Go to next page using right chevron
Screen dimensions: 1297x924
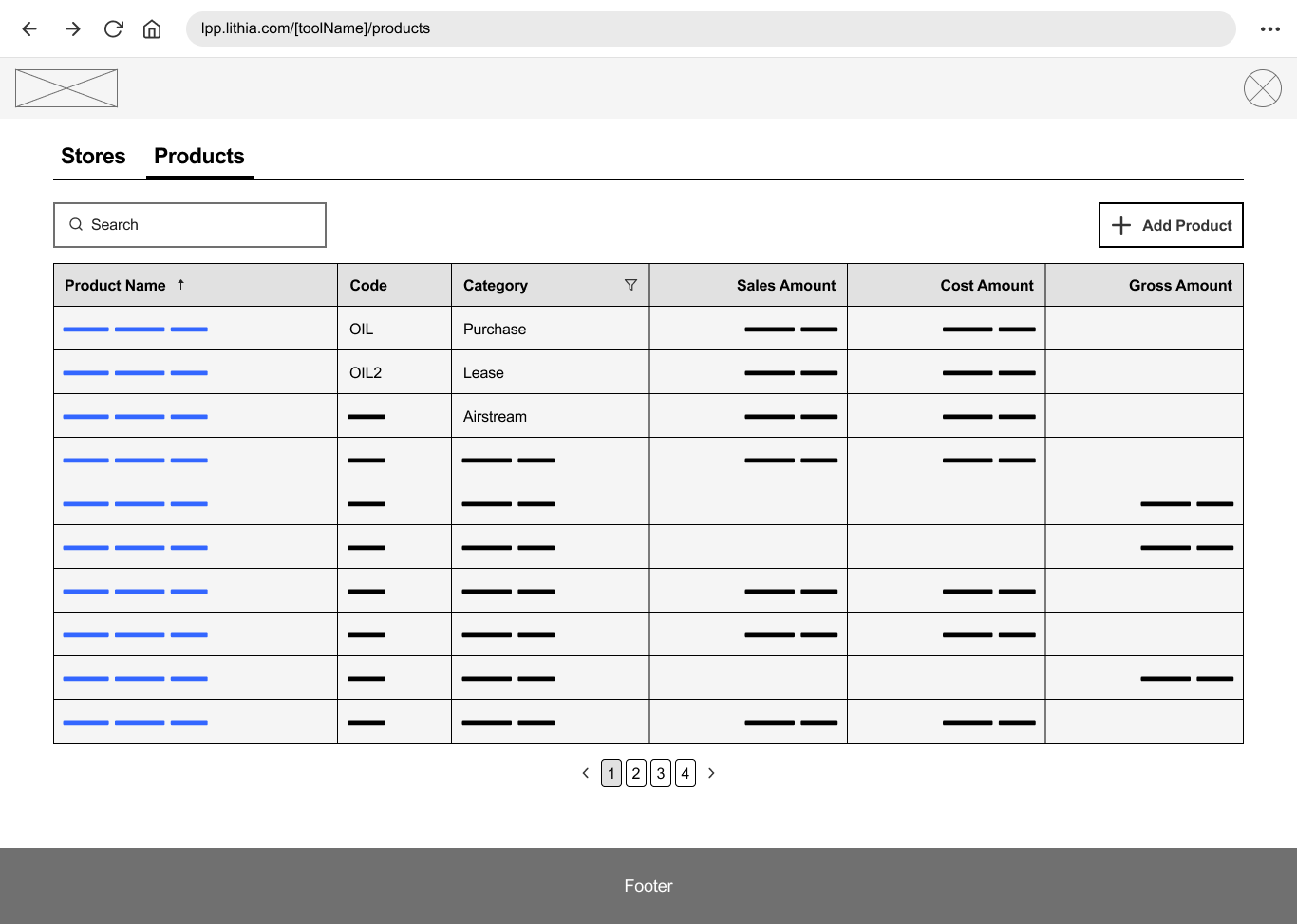(711, 773)
